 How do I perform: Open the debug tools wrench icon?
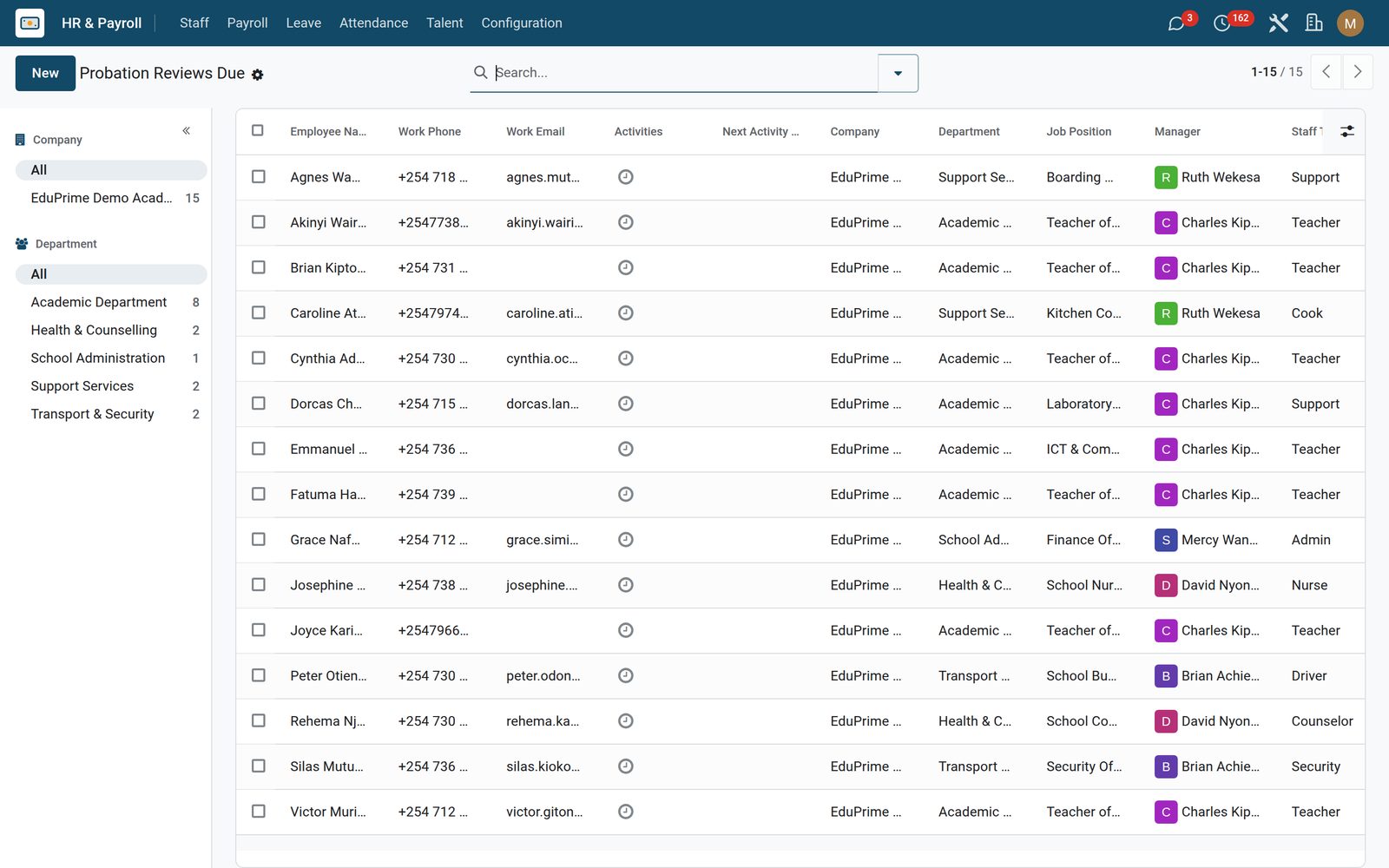1278,23
